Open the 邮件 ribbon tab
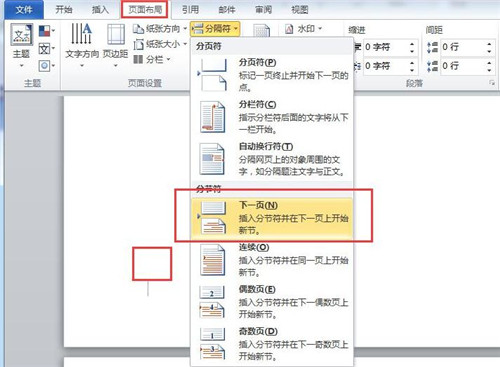The height and width of the screenshot is (367, 500). click(x=227, y=10)
